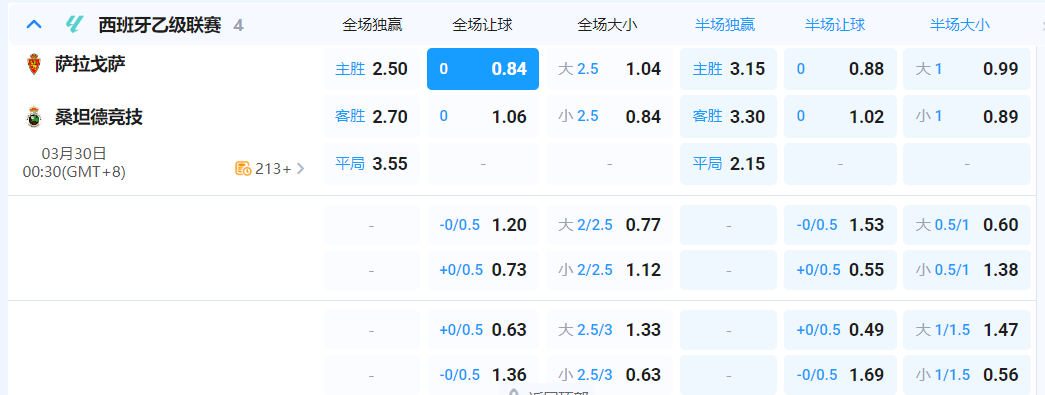Choose half-time handicap 0 at 1.02
The image size is (1045, 395).
click(x=840, y=117)
